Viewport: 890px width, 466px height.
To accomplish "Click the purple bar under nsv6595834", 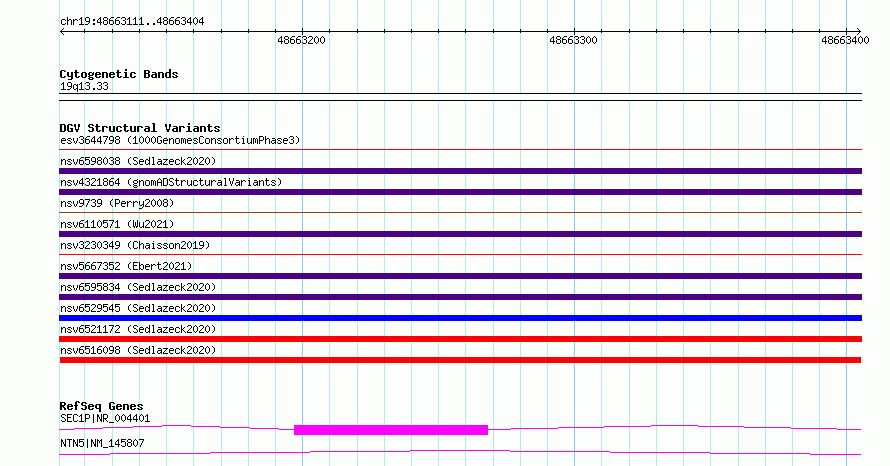I will pos(460,297).
